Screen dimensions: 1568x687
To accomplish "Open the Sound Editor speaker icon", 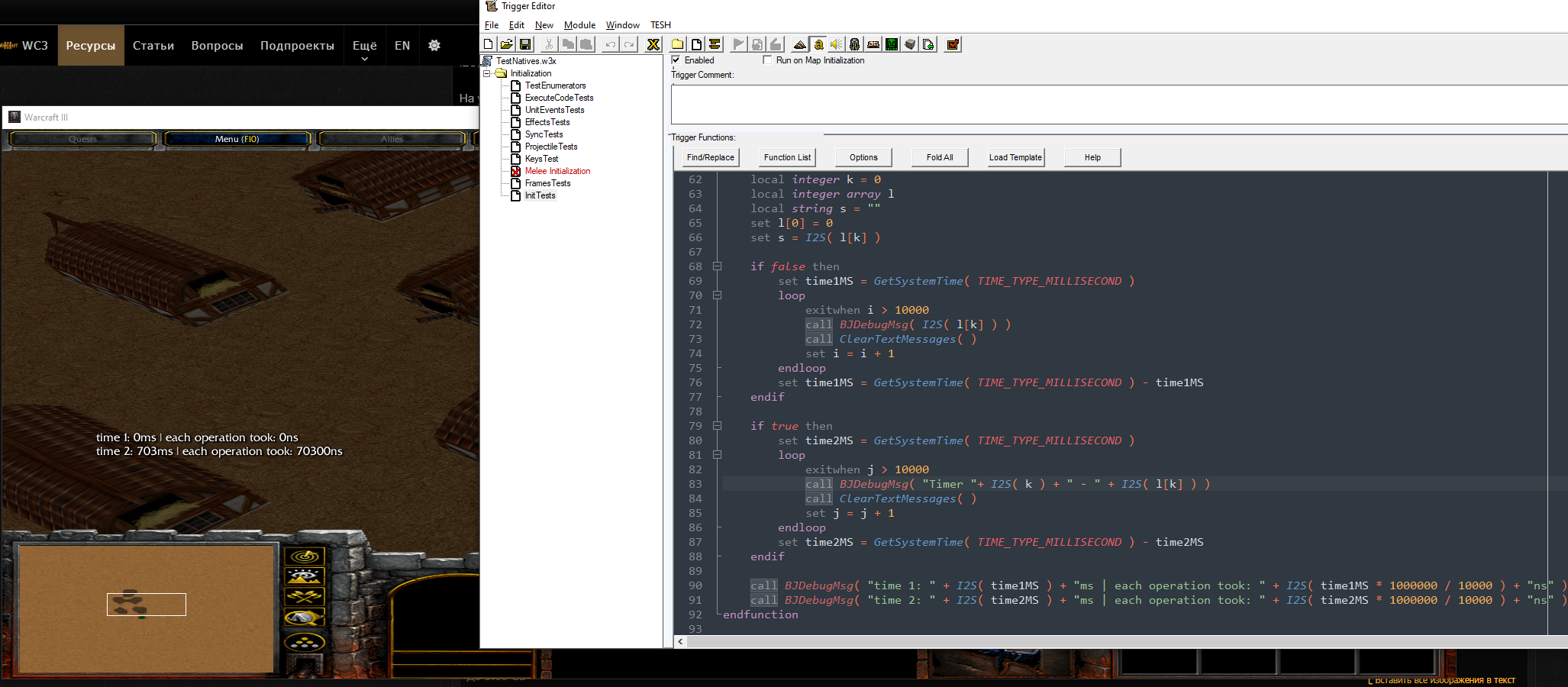I will coord(836,44).
